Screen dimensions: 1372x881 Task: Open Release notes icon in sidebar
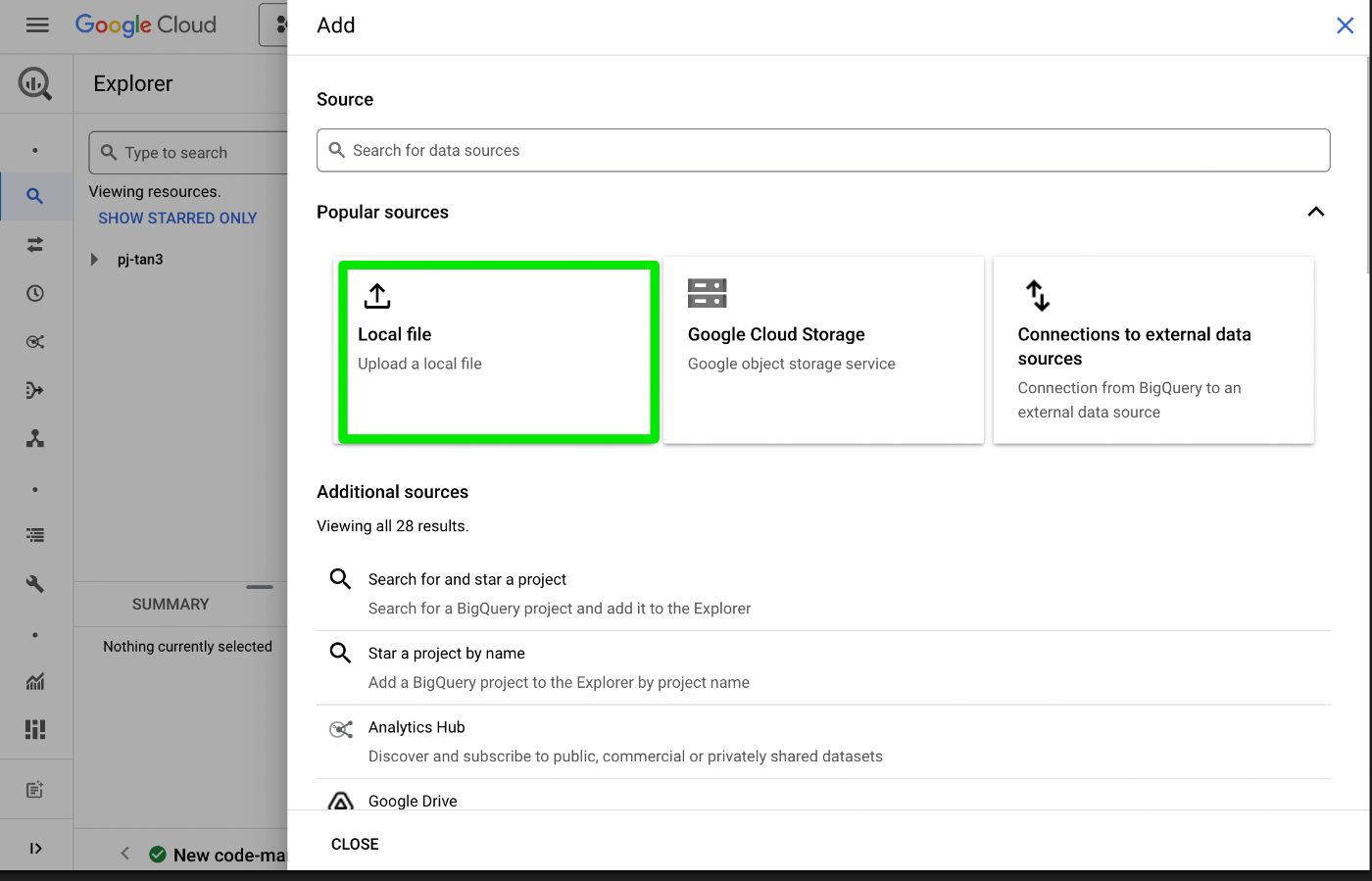[35, 790]
